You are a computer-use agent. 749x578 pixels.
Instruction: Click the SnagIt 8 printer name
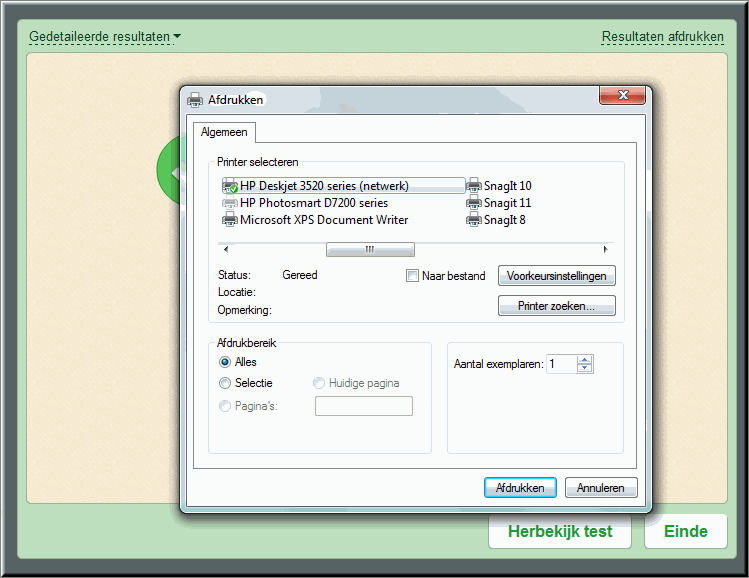coord(504,220)
